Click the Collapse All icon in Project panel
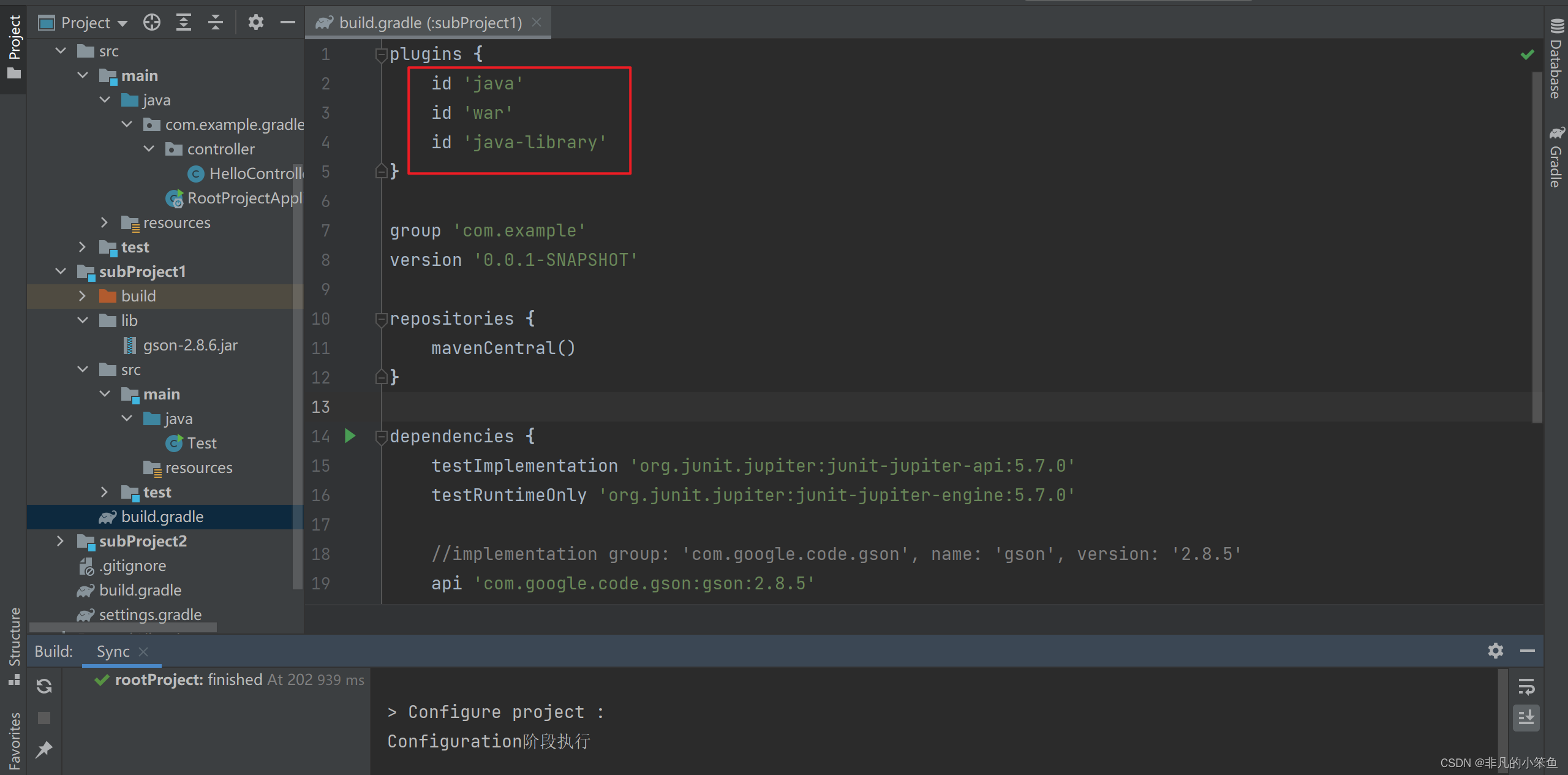 pyautogui.click(x=215, y=23)
